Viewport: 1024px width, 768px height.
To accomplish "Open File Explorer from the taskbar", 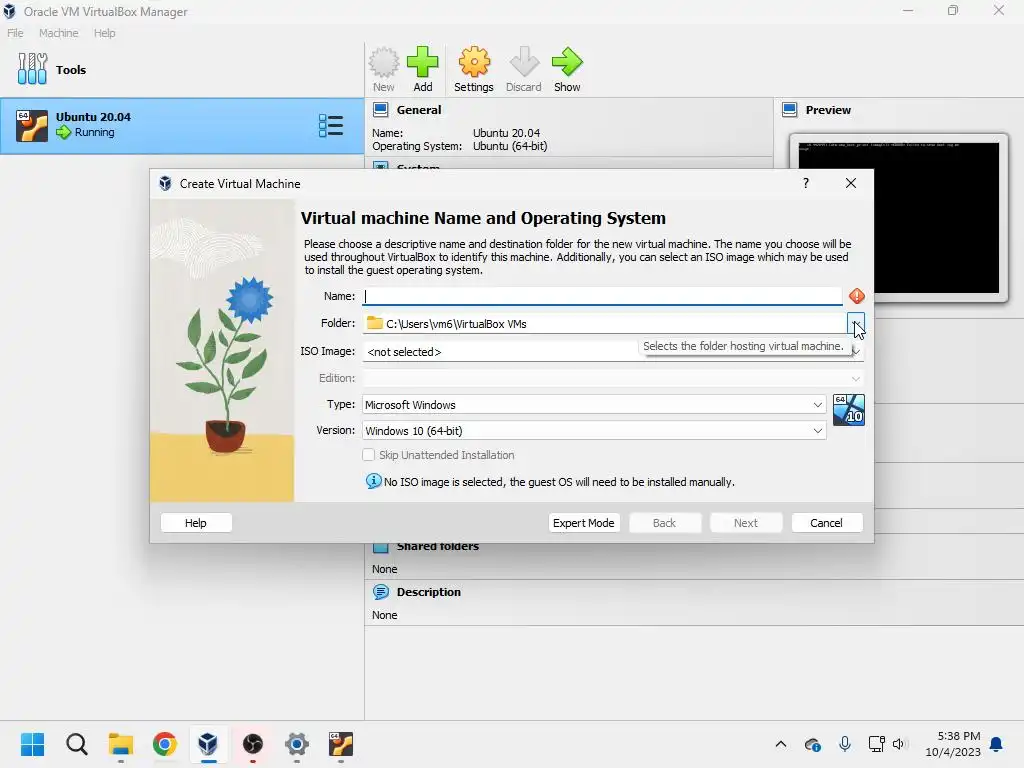I will click(121, 744).
